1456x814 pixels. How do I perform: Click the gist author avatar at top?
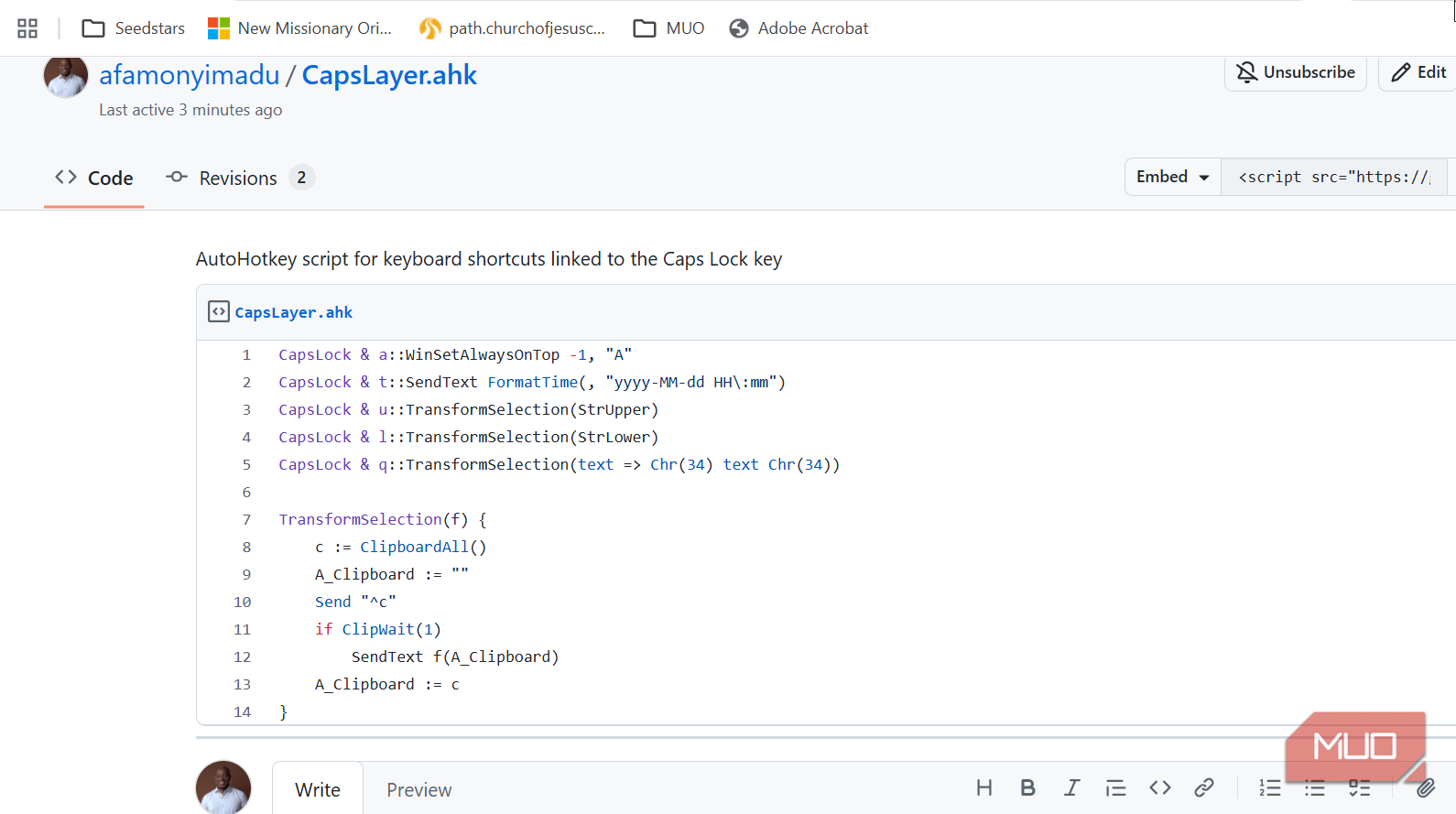[x=66, y=76]
